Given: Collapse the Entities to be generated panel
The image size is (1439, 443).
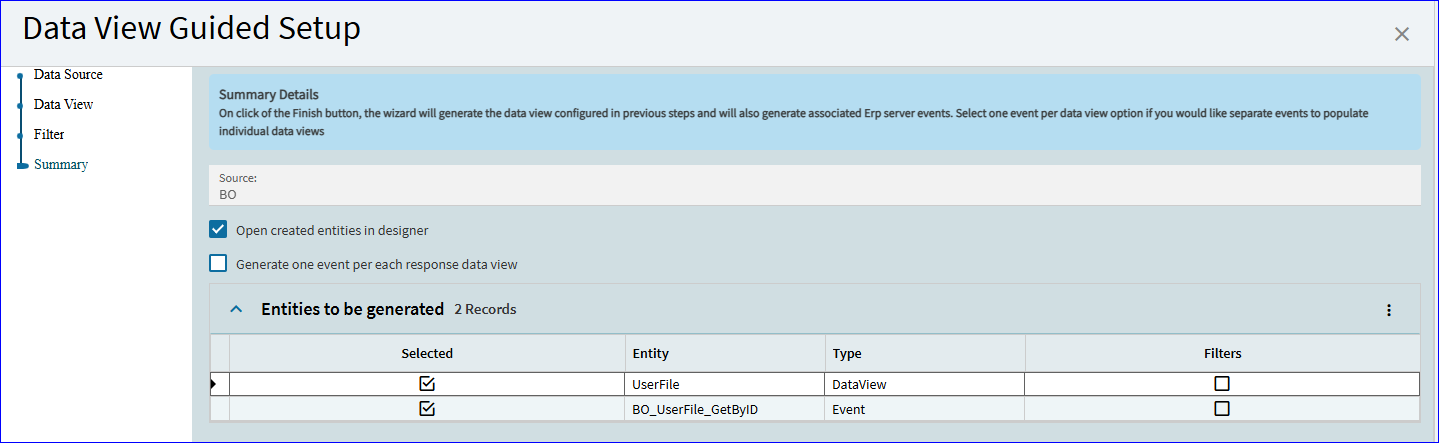Looking at the screenshot, I should pyautogui.click(x=236, y=310).
